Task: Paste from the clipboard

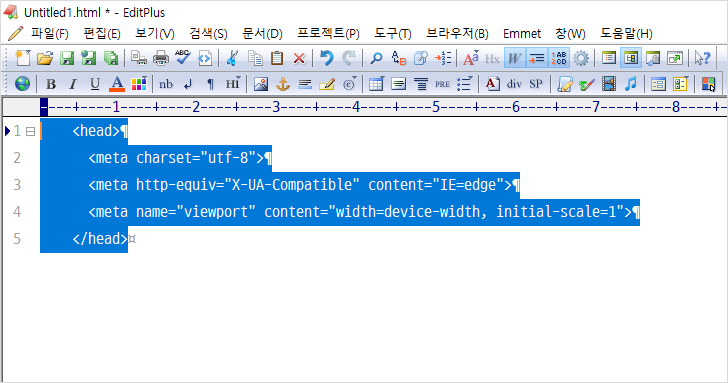Action: click(277, 58)
